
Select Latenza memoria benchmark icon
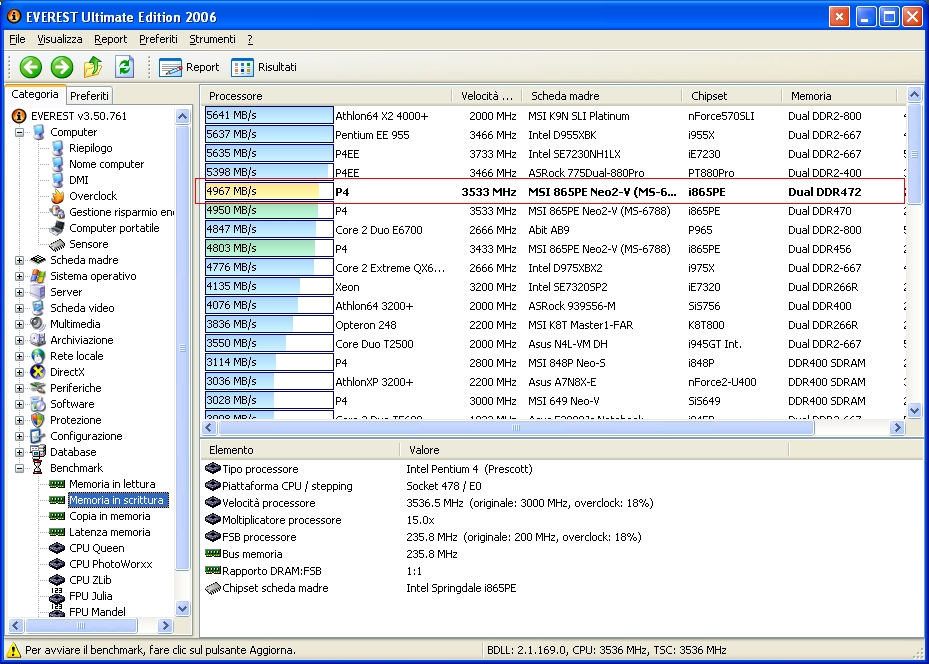pos(57,532)
